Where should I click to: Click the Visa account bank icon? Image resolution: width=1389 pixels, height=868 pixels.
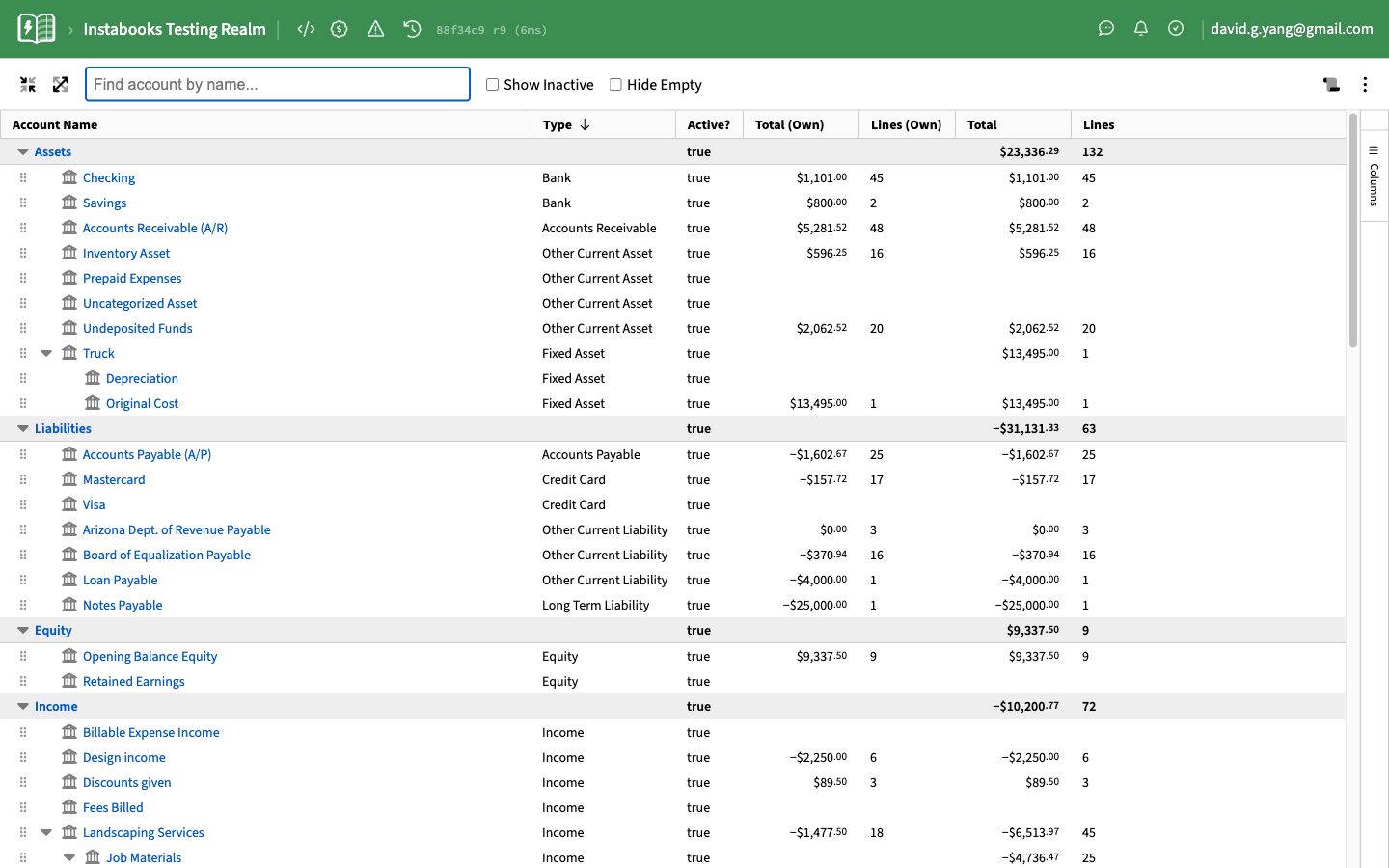(x=69, y=504)
